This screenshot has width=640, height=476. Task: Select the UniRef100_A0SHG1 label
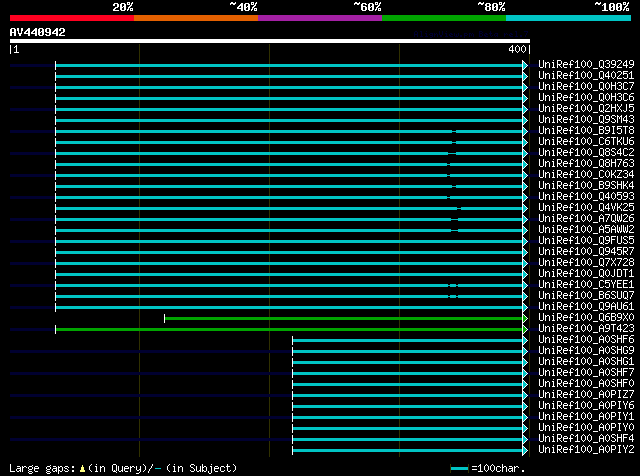coord(586,362)
